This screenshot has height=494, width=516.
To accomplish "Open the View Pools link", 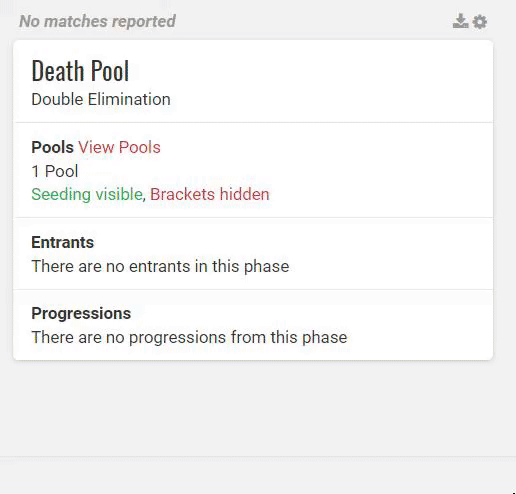I will (119, 147).
